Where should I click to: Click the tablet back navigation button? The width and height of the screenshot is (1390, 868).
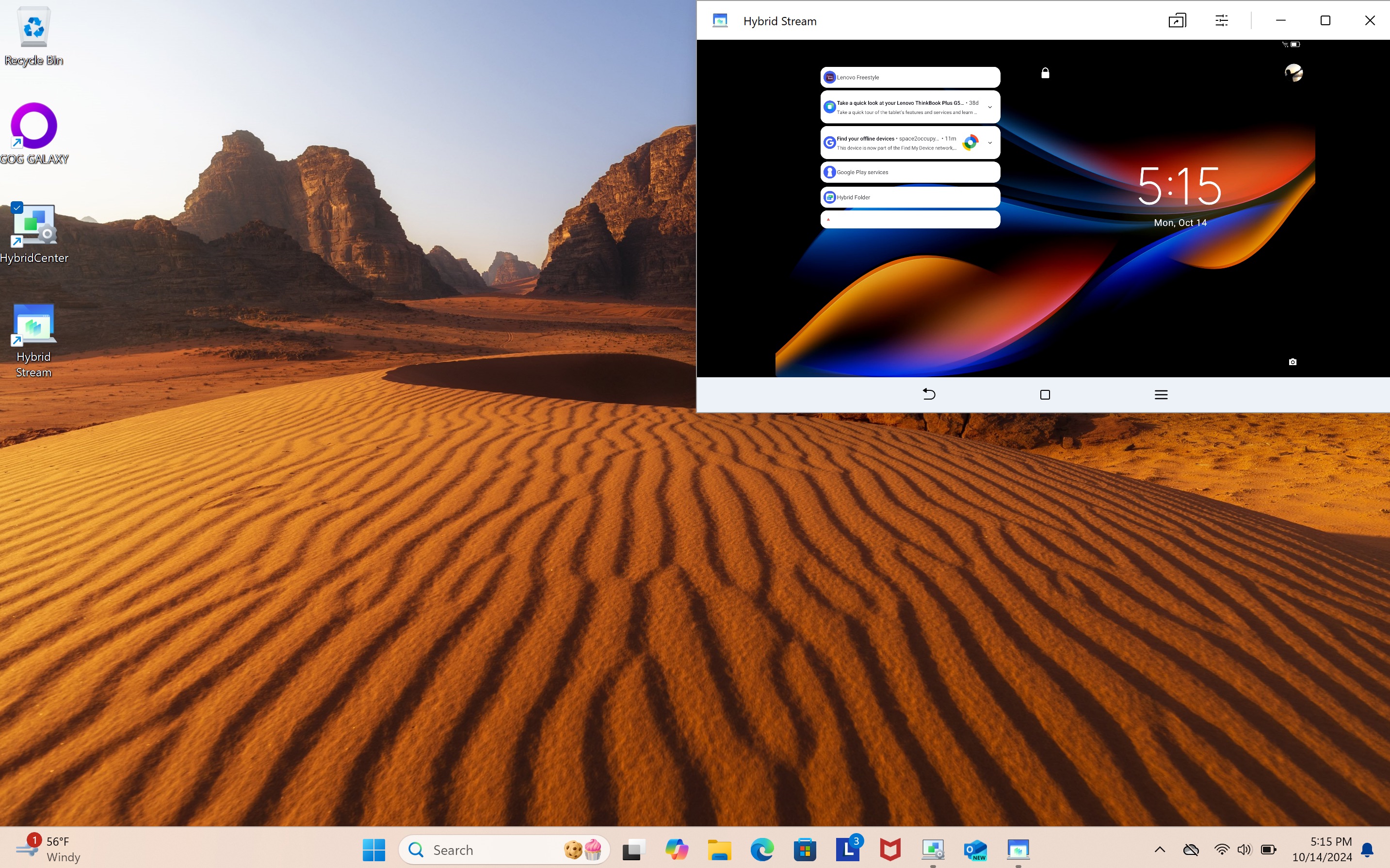[x=929, y=394]
